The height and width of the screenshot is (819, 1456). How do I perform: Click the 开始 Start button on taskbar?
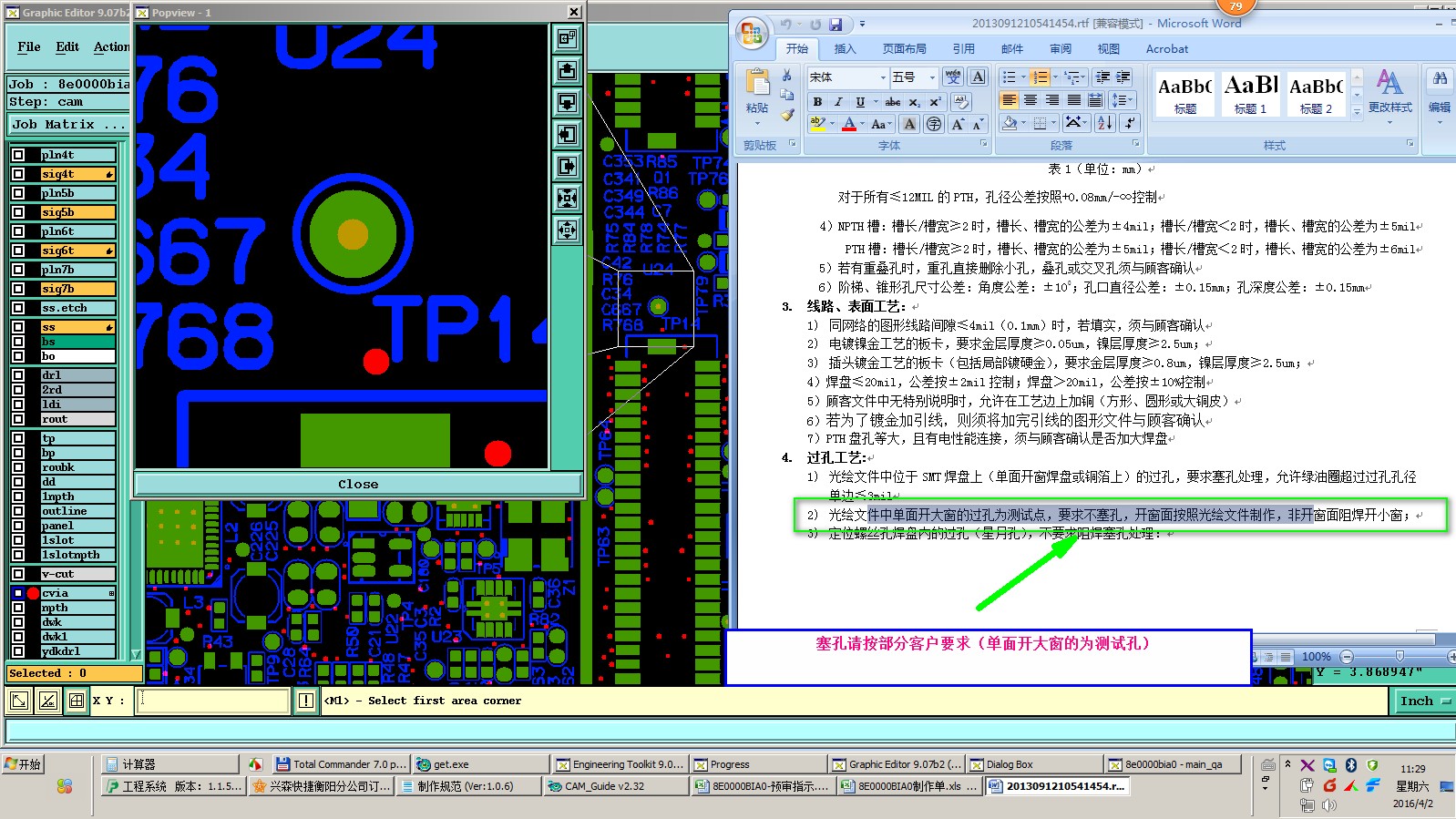[x=23, y=764]
